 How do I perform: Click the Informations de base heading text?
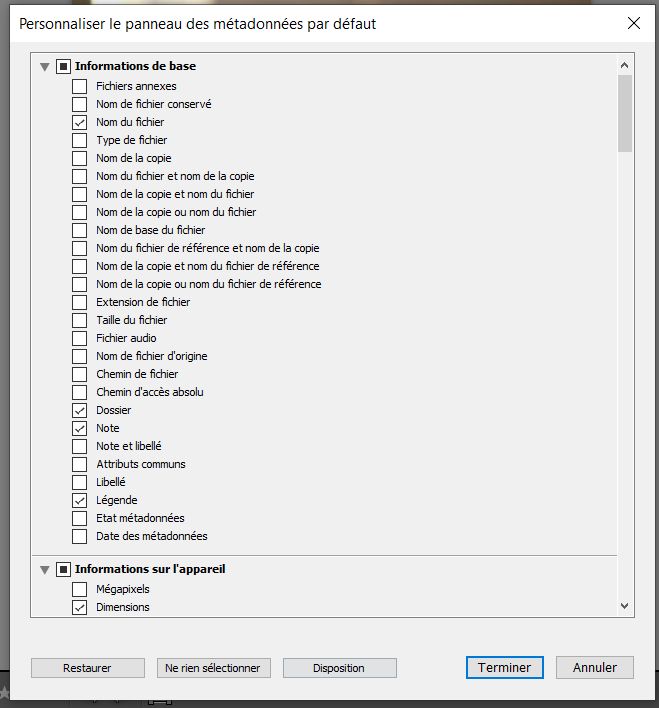click(x=135, y=66)
